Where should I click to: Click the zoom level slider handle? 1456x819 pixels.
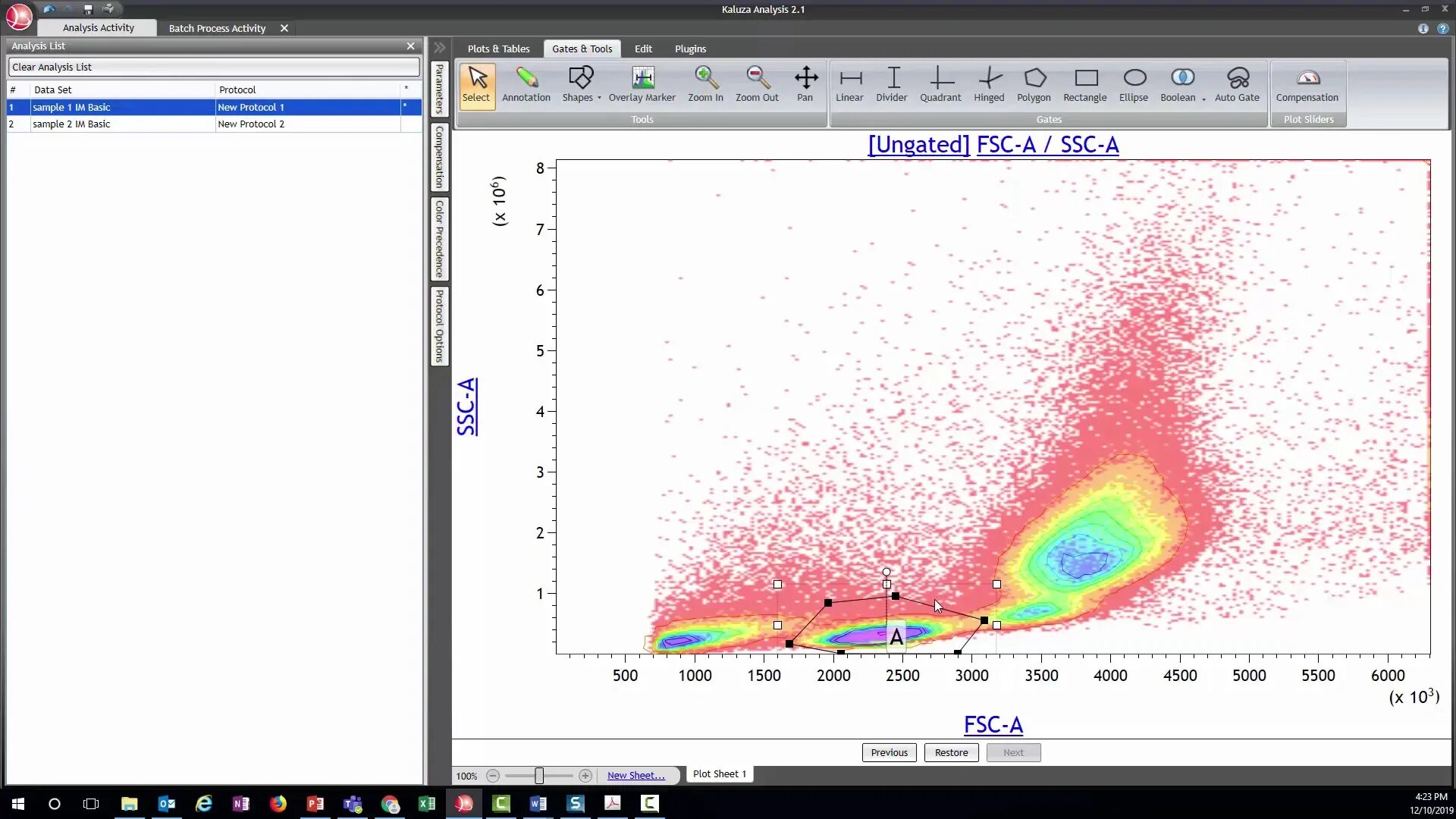pos(539,776)
